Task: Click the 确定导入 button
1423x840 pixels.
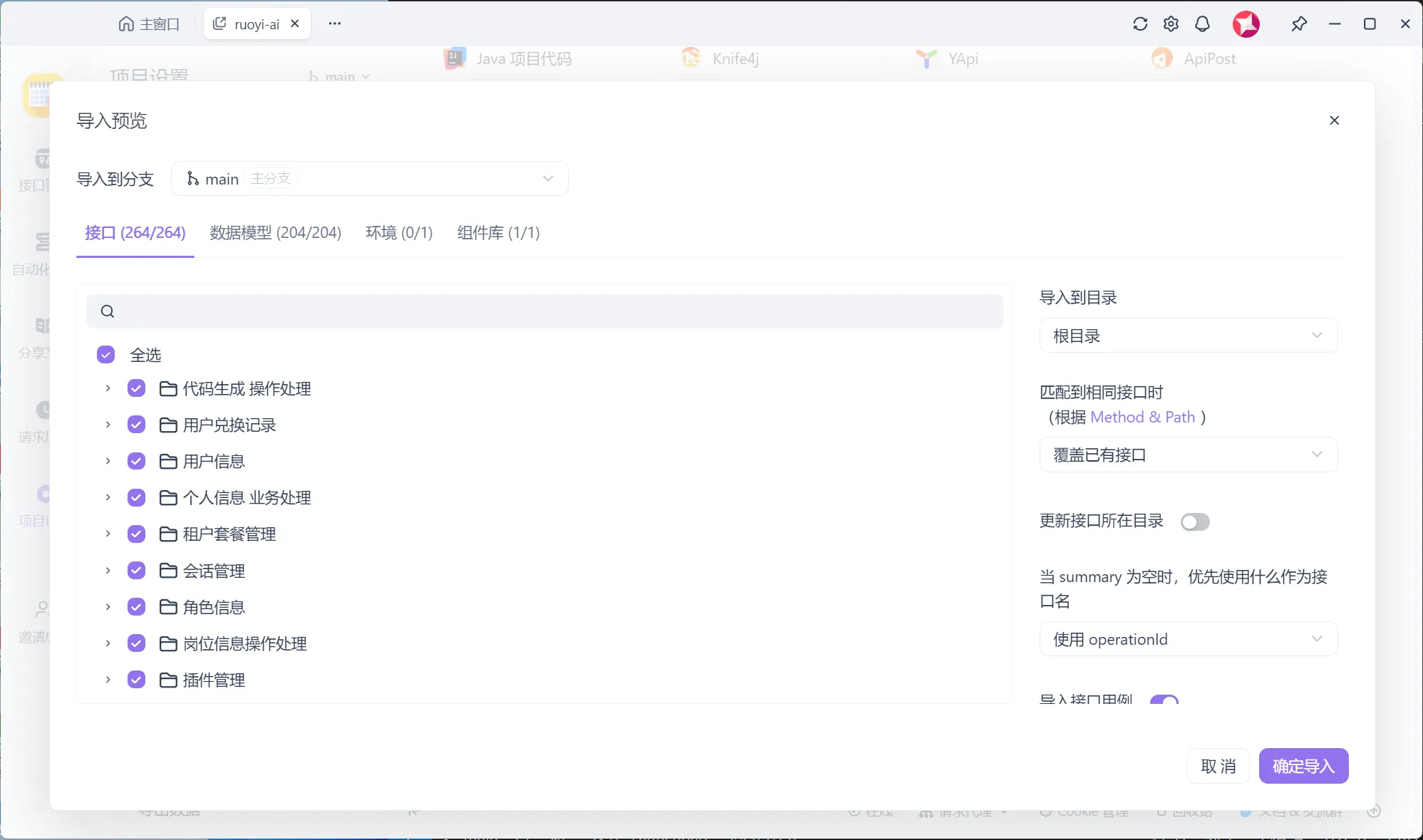Action: (x=1303, y=766)
